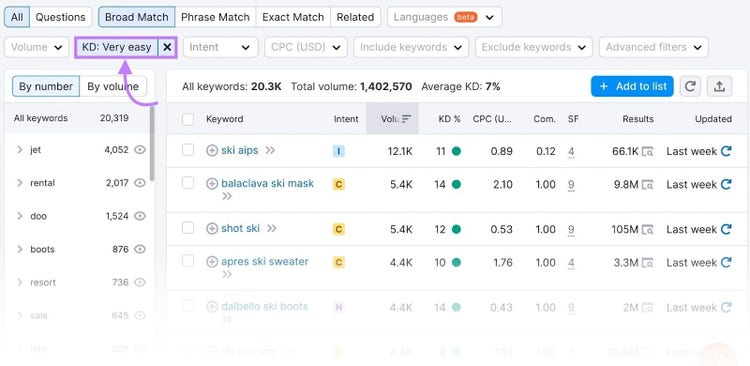Switch to the Phrase Match tab
Viewport: 750px width, 366px height.
215,17
